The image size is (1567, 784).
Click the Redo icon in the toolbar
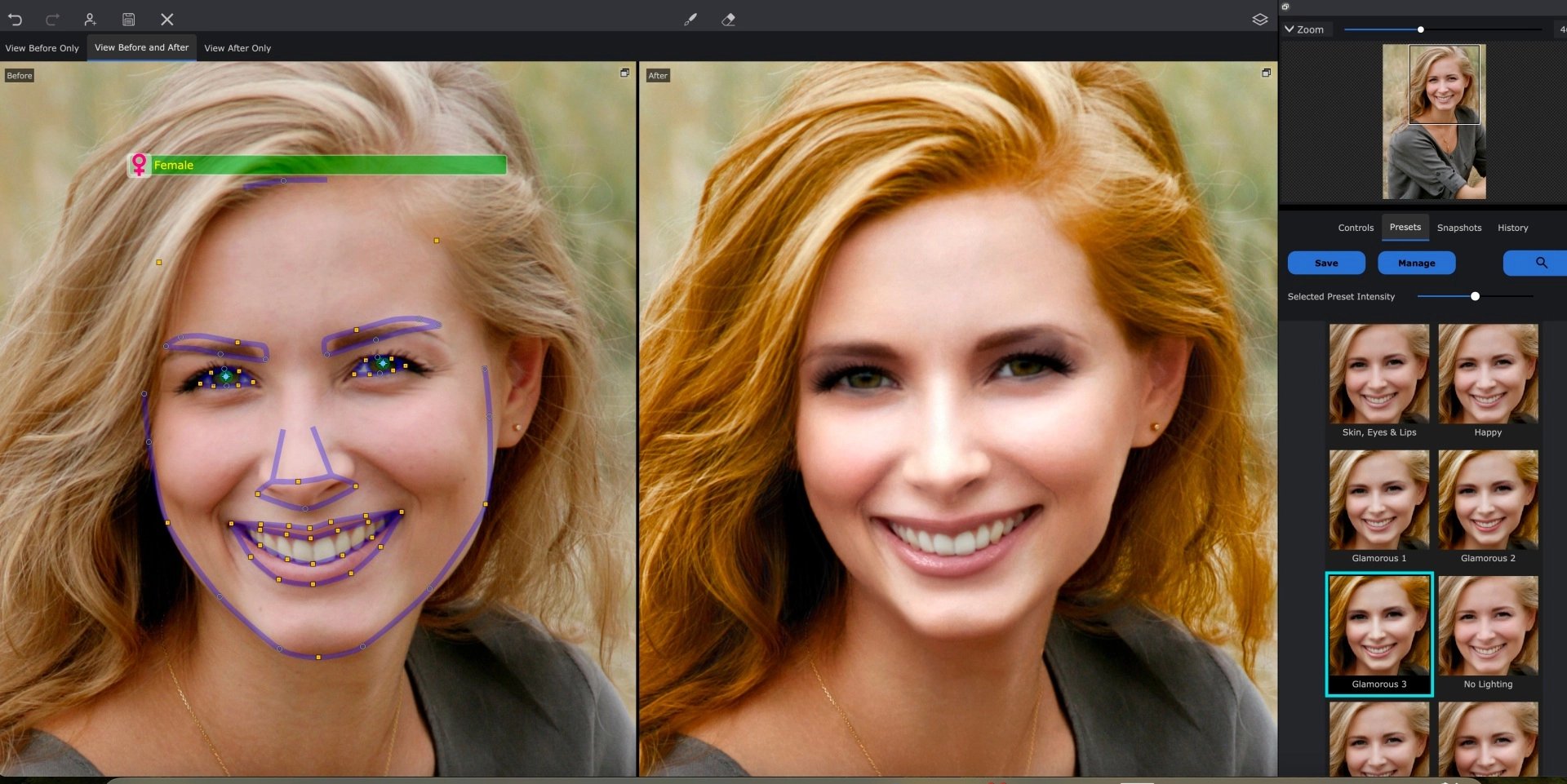click(52, 19)
